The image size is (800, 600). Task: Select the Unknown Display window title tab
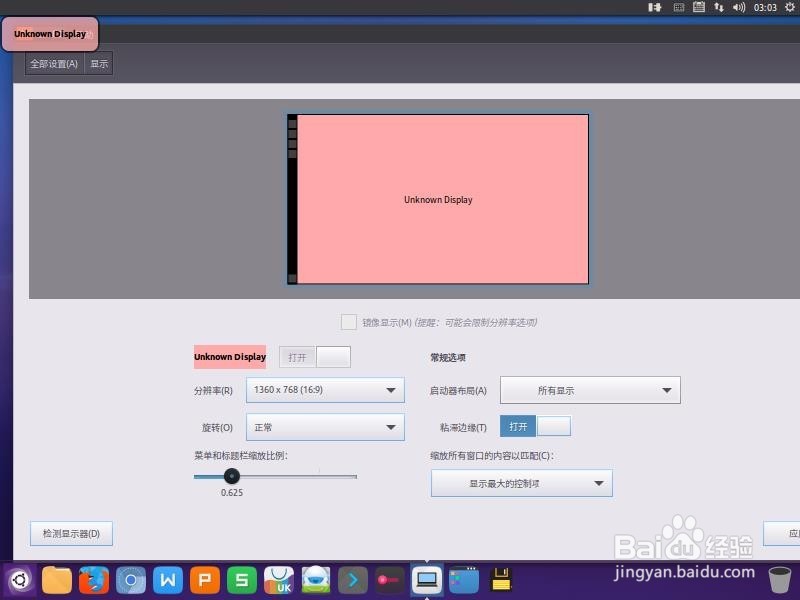point(48,33)
